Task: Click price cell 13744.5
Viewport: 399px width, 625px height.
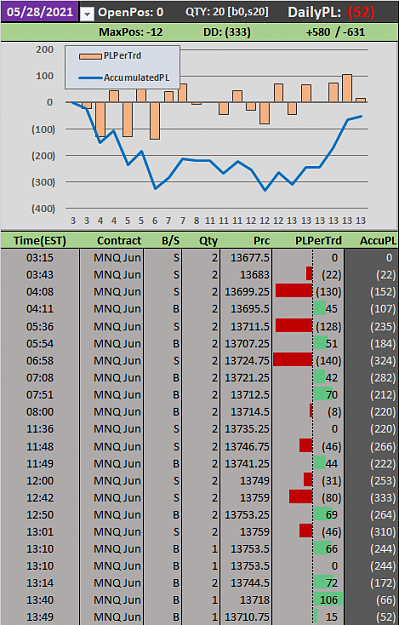Action: click(246, 583)
